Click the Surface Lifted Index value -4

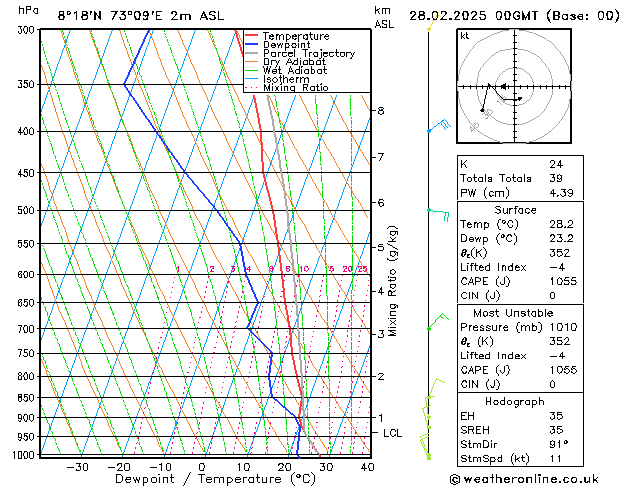click(558, 267)
